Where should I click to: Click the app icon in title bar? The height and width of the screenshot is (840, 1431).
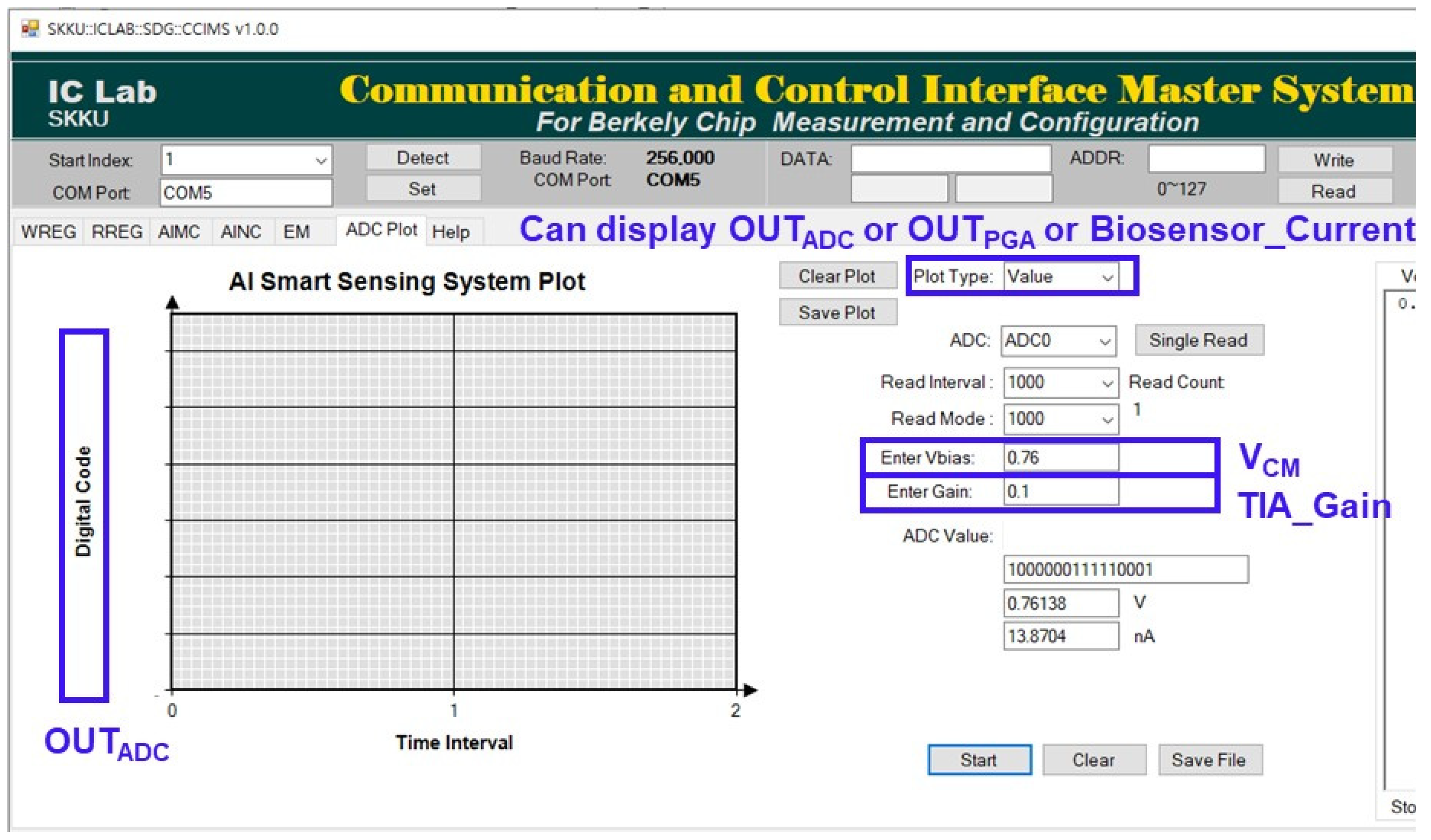(30, 28)
